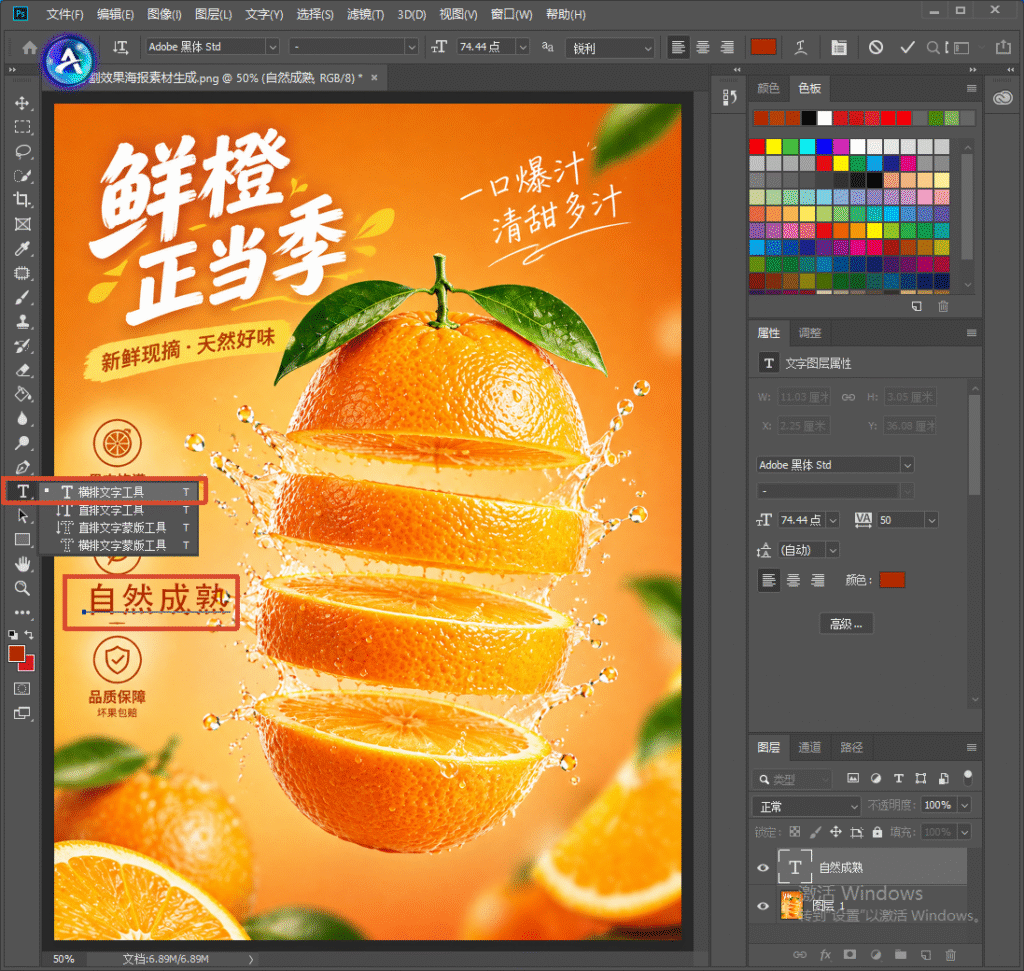Center align text in options bar
The image size is (1024, 971).
click(703, 47)
